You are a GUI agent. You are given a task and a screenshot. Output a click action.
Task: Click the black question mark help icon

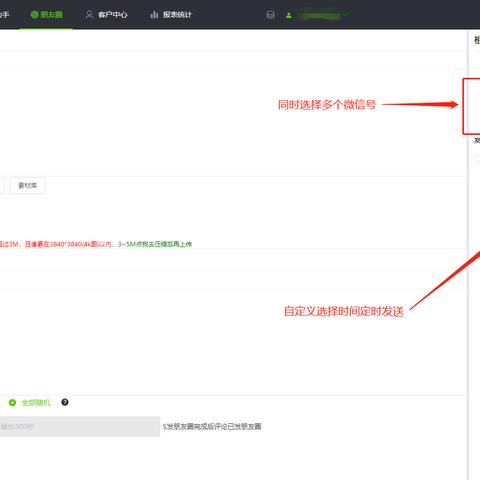point(65,402)
